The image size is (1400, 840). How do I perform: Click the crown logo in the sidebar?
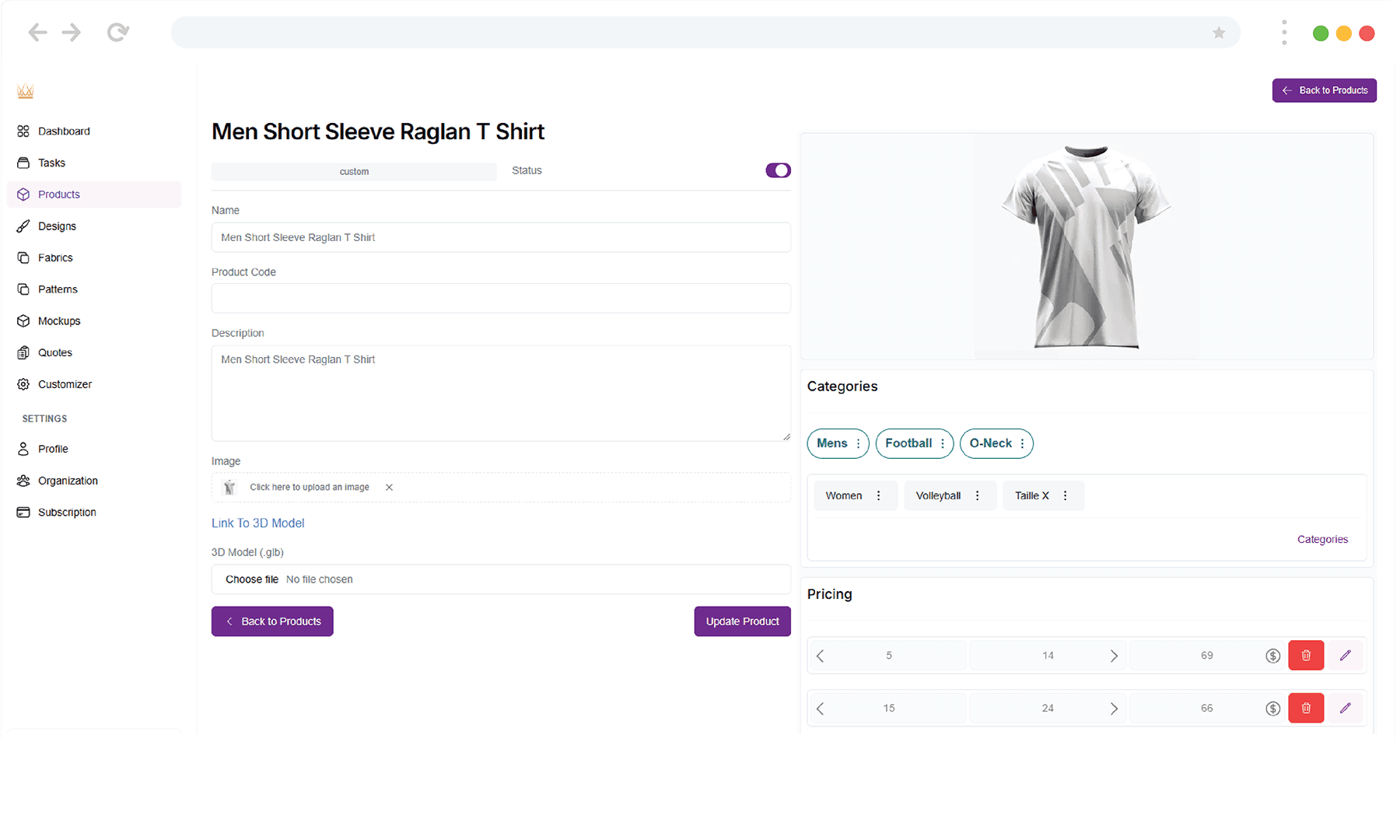coord(26,92)
